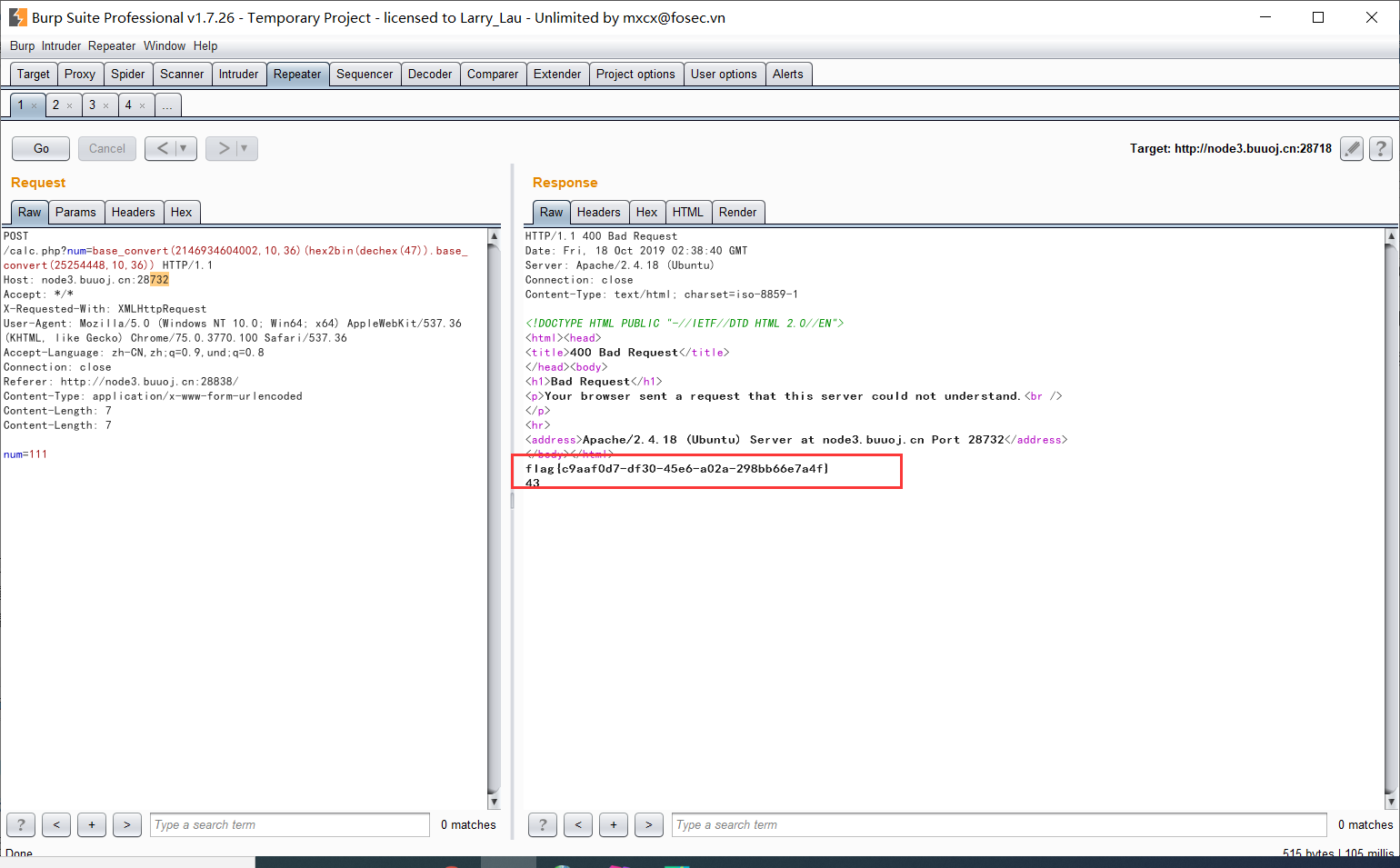This screenshot has height=868, width=1400.
Task: Open Repeater help question mark icon
Action: 1381,148
